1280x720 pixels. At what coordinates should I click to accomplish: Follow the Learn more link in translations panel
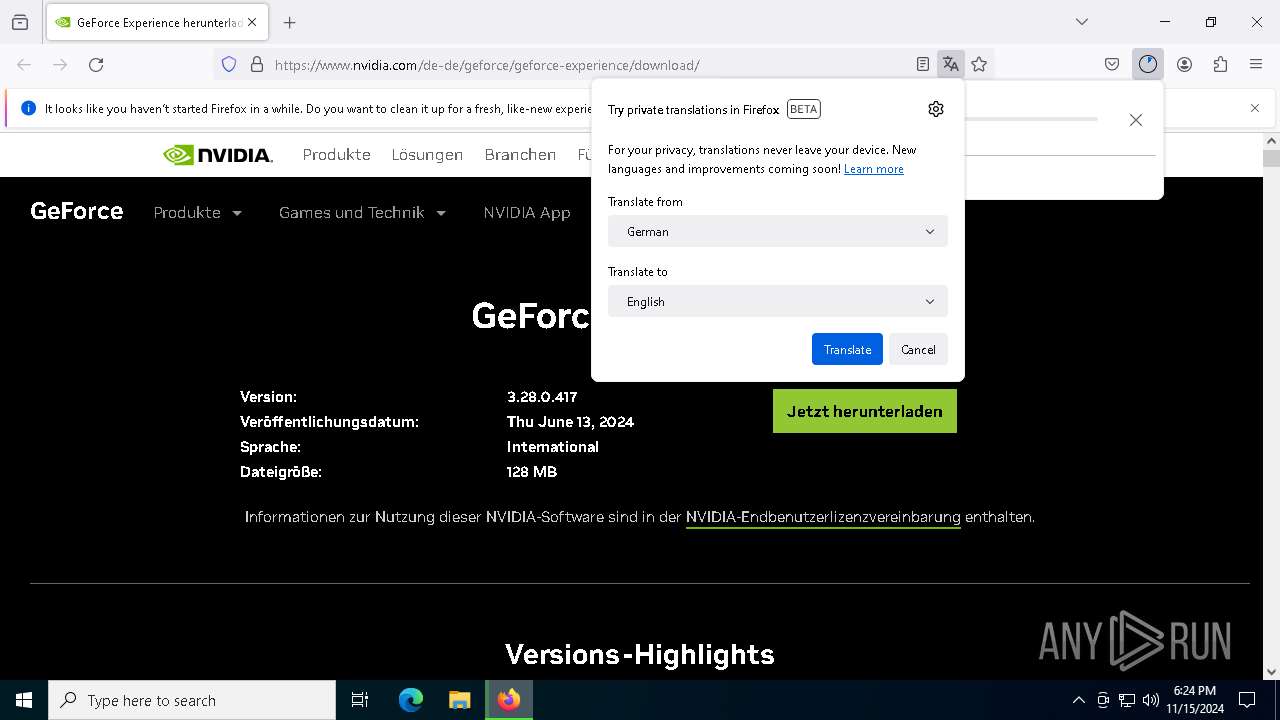tap(874, 169)
